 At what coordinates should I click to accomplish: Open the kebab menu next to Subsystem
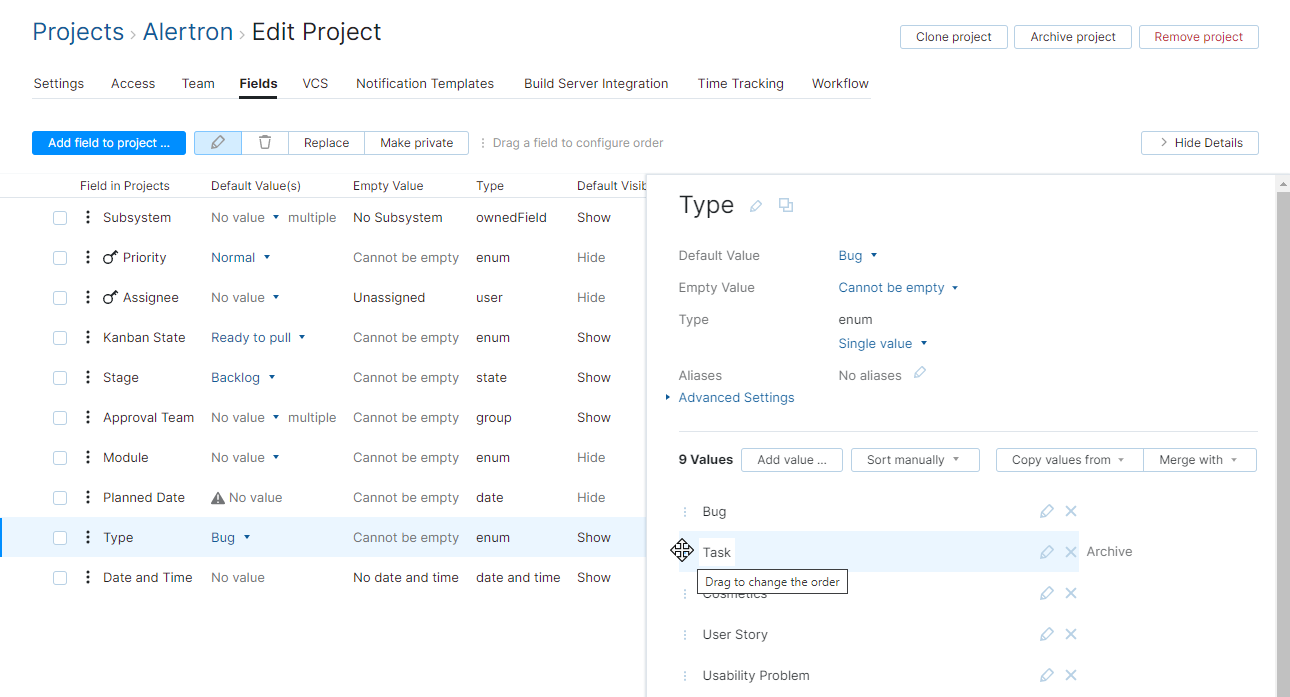tap(87, 217)
